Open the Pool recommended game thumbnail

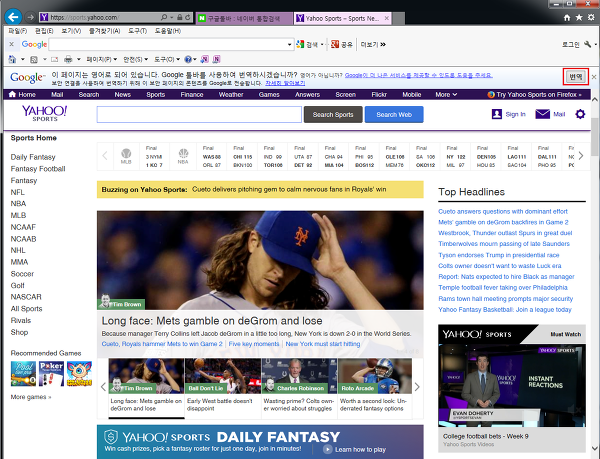(x=23, y=374)
